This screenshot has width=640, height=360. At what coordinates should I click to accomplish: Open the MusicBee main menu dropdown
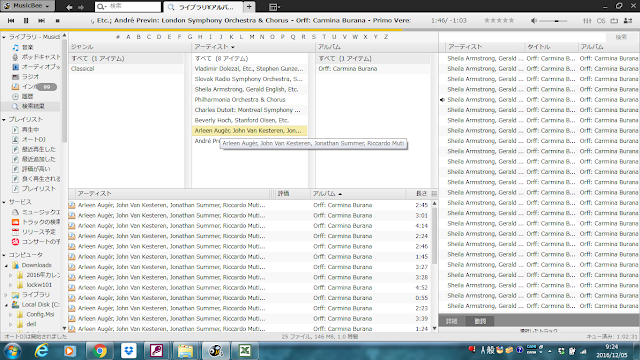point(27,6)
